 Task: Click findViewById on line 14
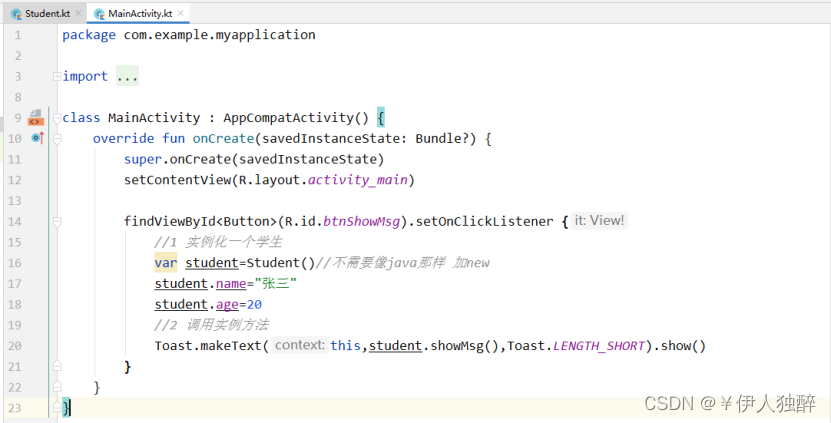[x=170, y=221]
